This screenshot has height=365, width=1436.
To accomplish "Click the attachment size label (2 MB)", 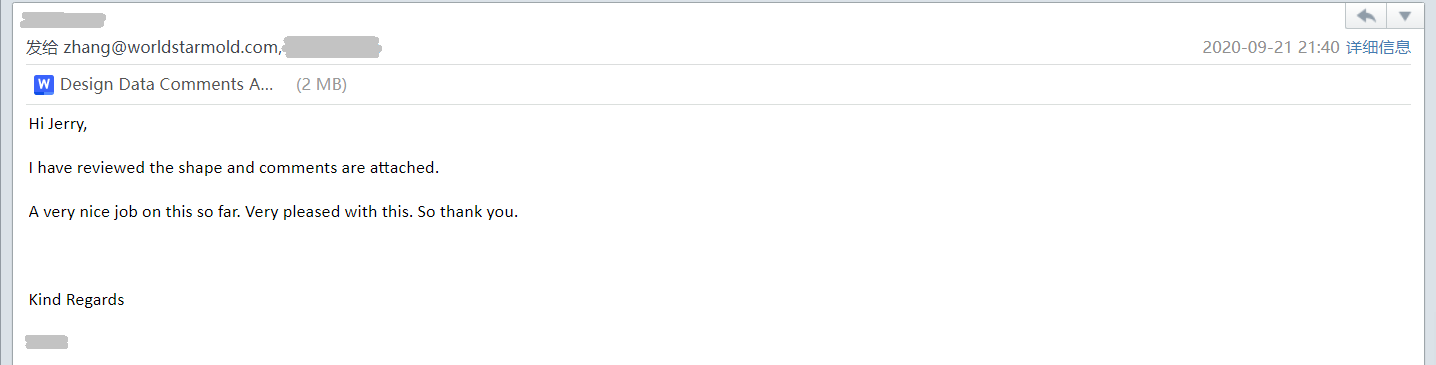I will [x=321, y=85].
